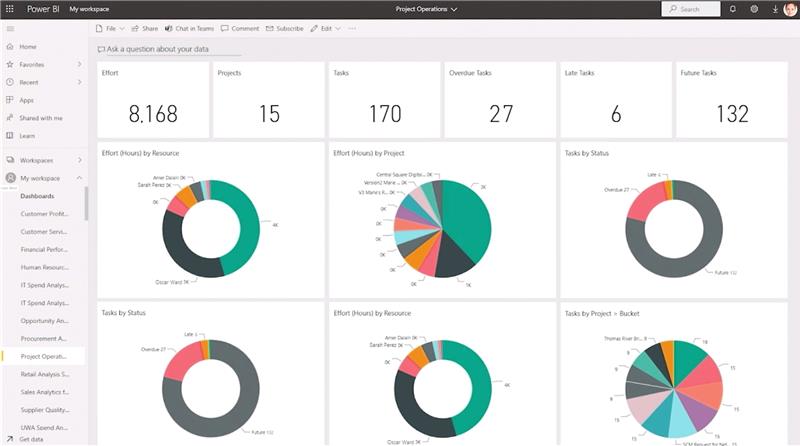
Task: Open the app launcher waffle icon
Action: pyautogui.click(x=10, y=9)
